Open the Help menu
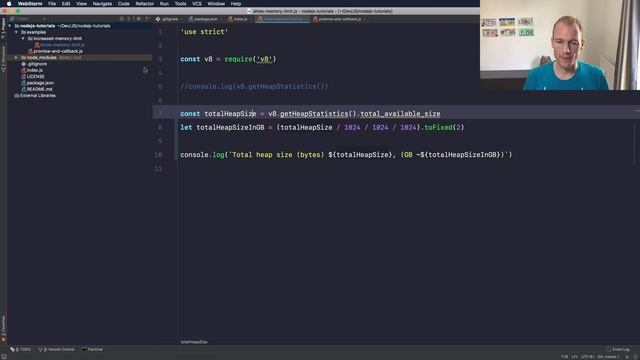The width and height of the screenshot is (640, 360). (x=236, y=4)
